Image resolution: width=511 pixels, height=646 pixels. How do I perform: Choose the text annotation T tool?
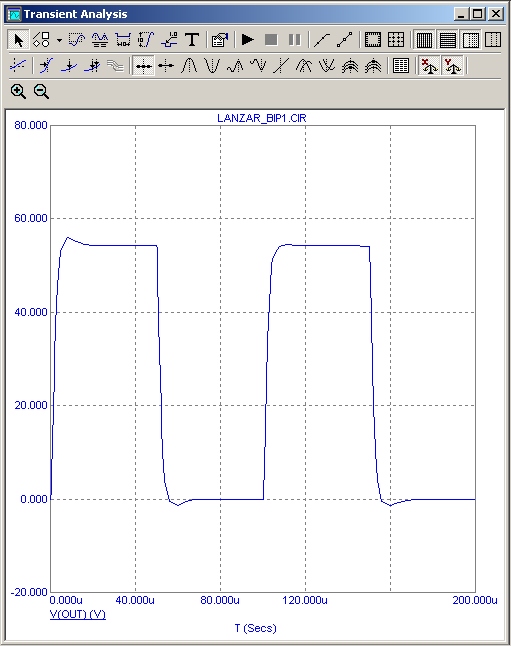click(192, 40)
